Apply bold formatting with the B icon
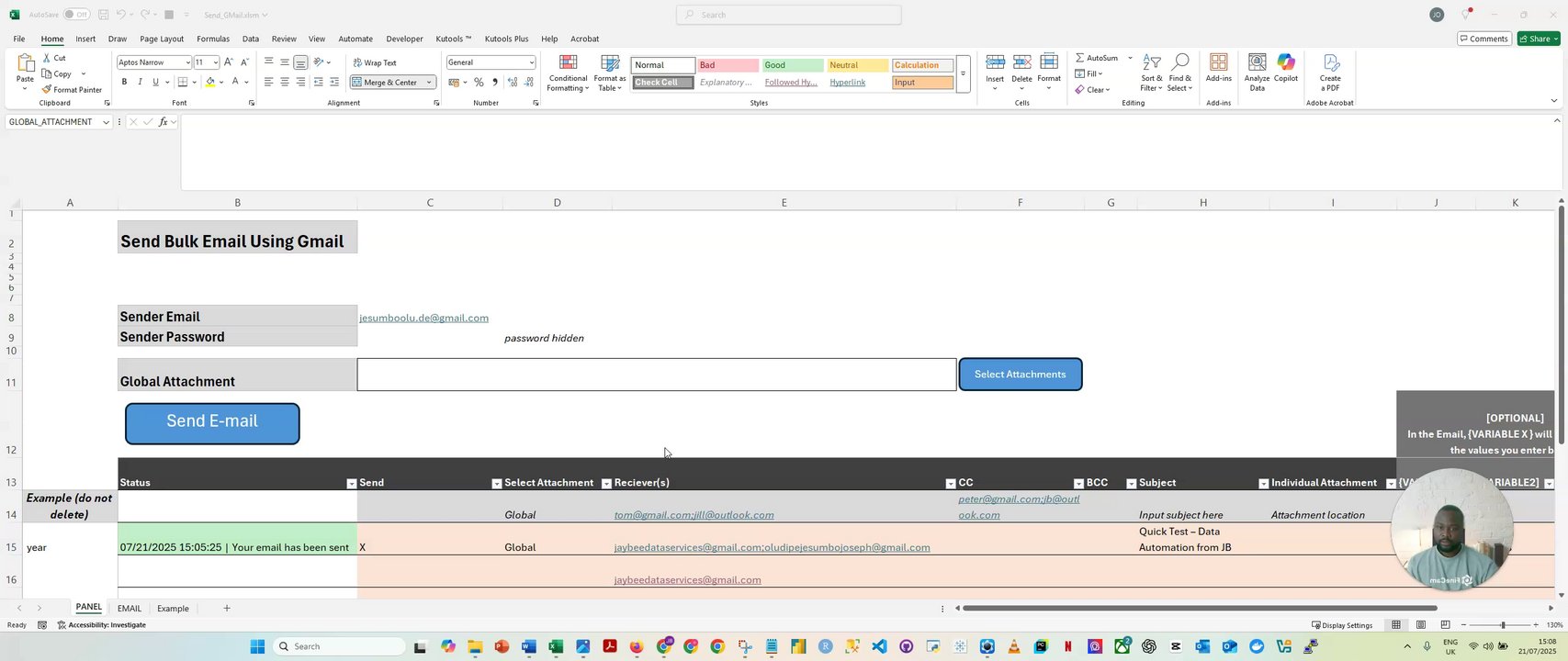 [124, 83]
